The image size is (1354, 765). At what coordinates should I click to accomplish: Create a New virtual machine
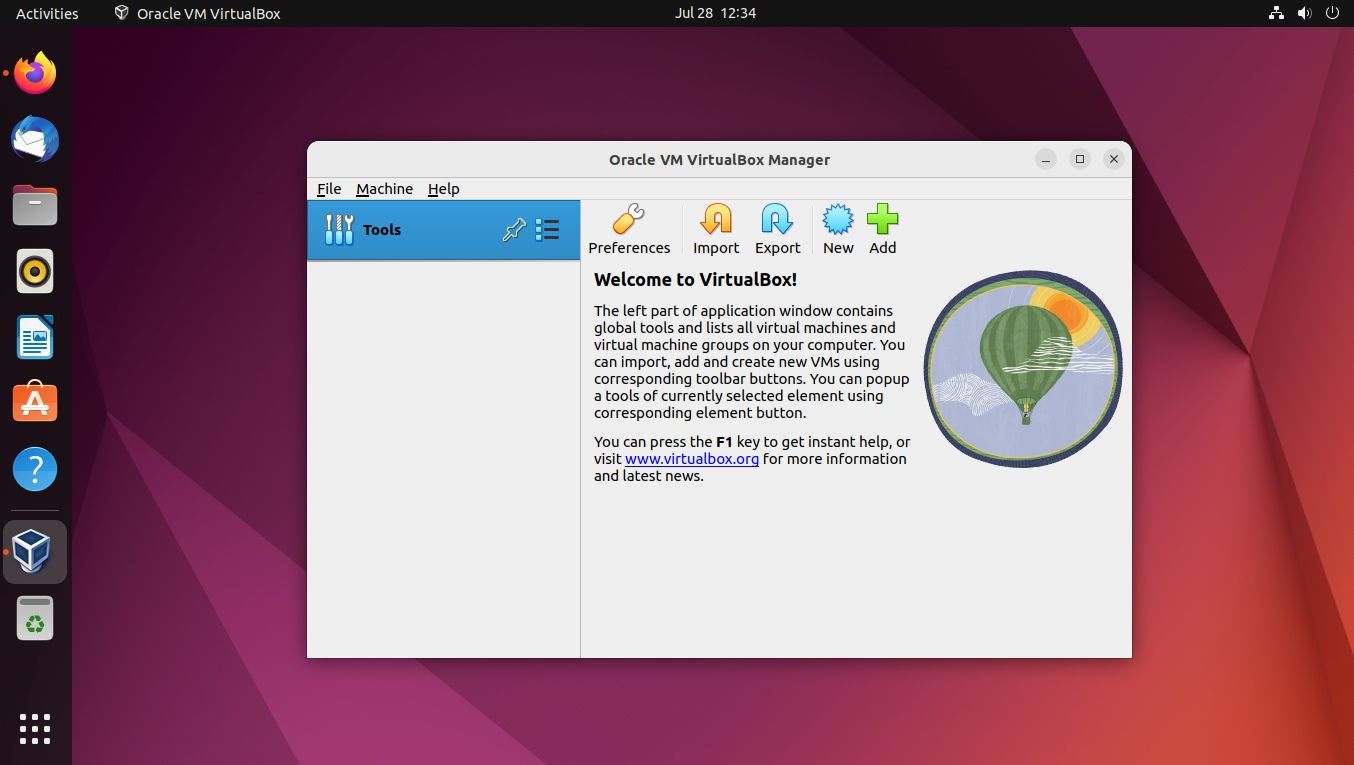point(838,230)
